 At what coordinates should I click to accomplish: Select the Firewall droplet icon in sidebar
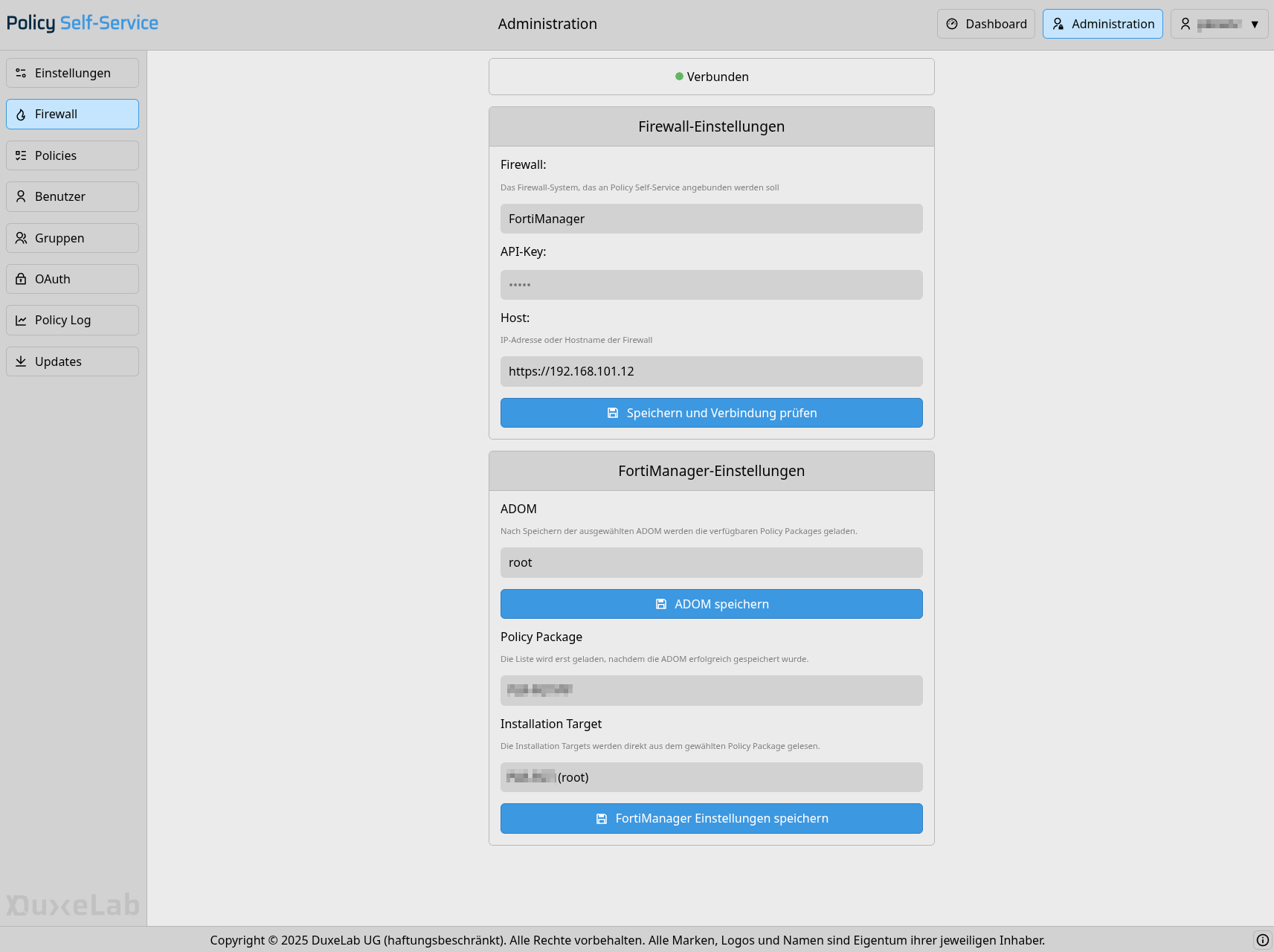[21, 114]
